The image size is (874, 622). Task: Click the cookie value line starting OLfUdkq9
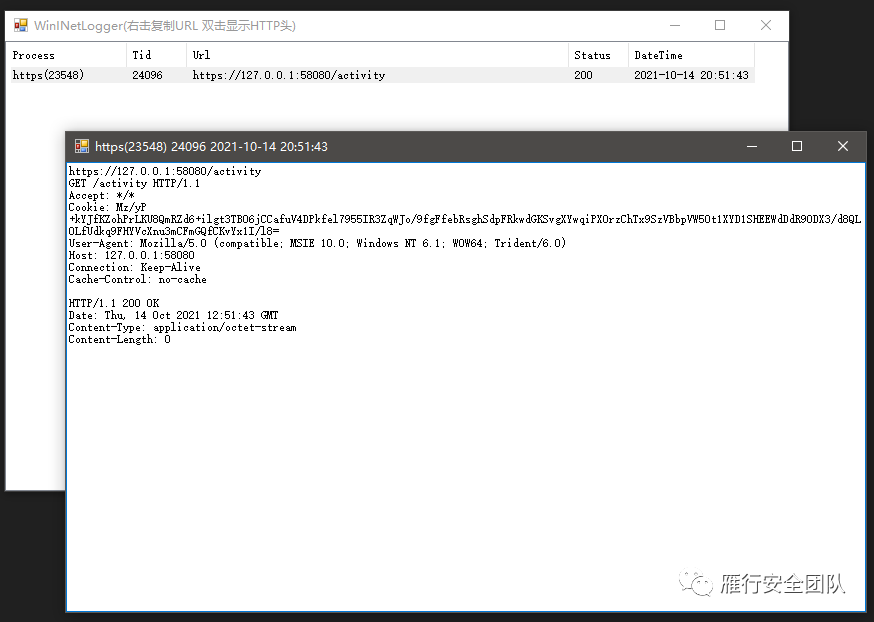[x=174, y=231]
